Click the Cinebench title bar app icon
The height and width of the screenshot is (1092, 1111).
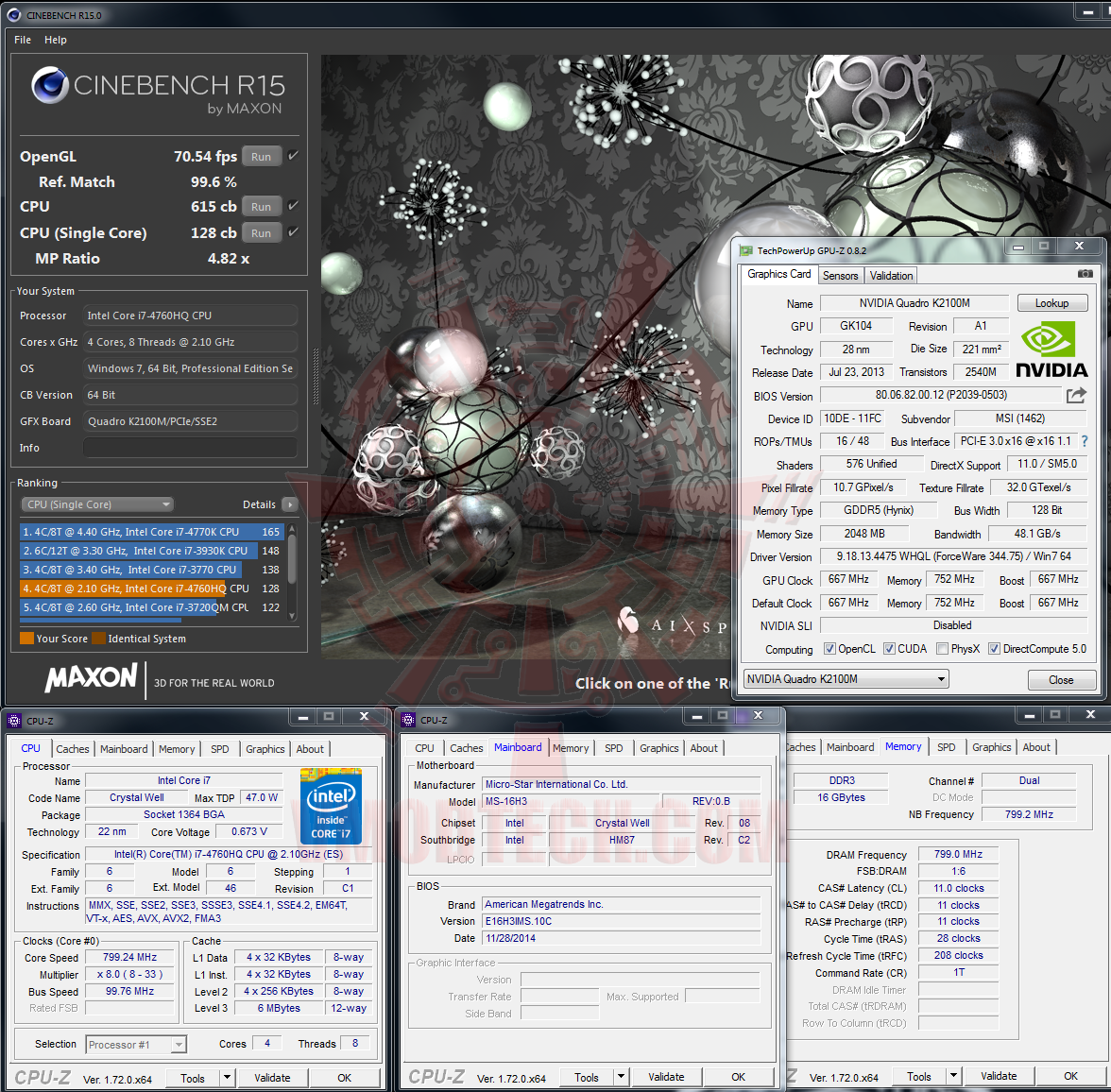point(13,15)
